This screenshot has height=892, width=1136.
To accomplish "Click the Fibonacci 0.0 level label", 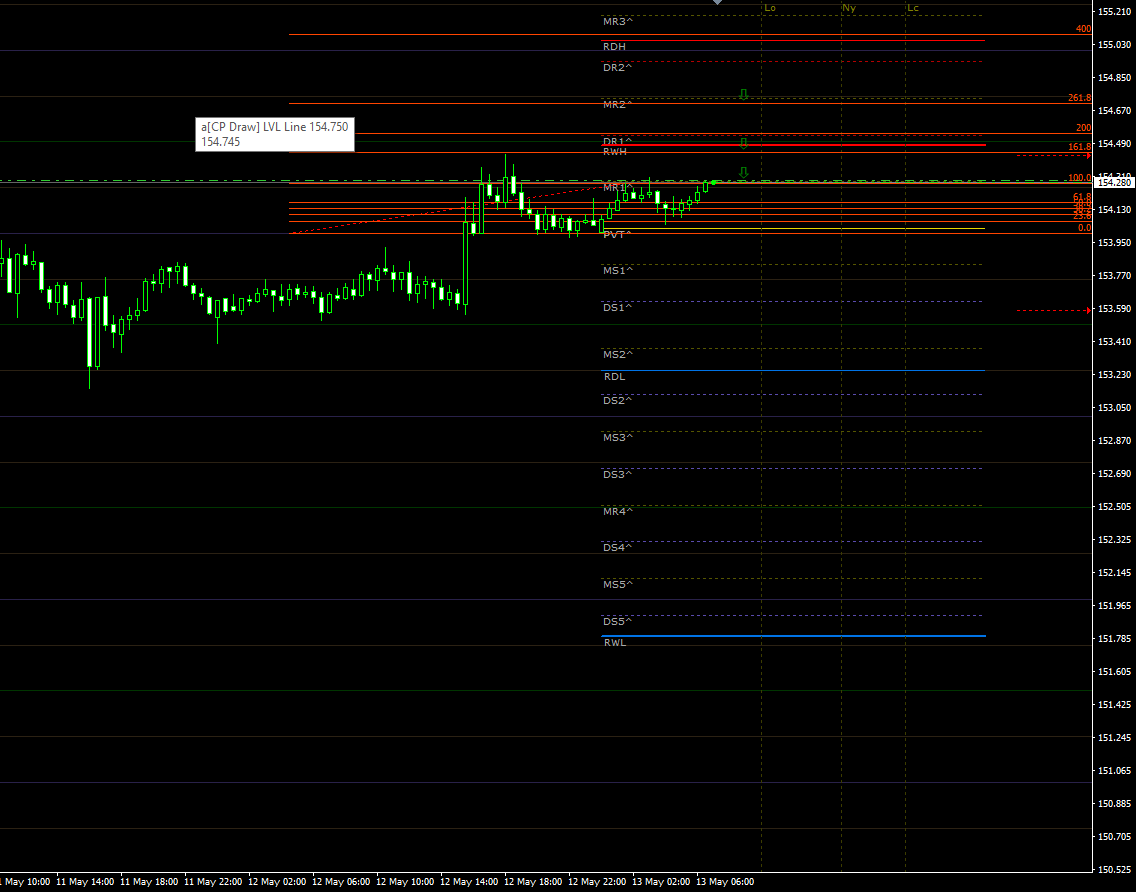I will point(1084,228).
